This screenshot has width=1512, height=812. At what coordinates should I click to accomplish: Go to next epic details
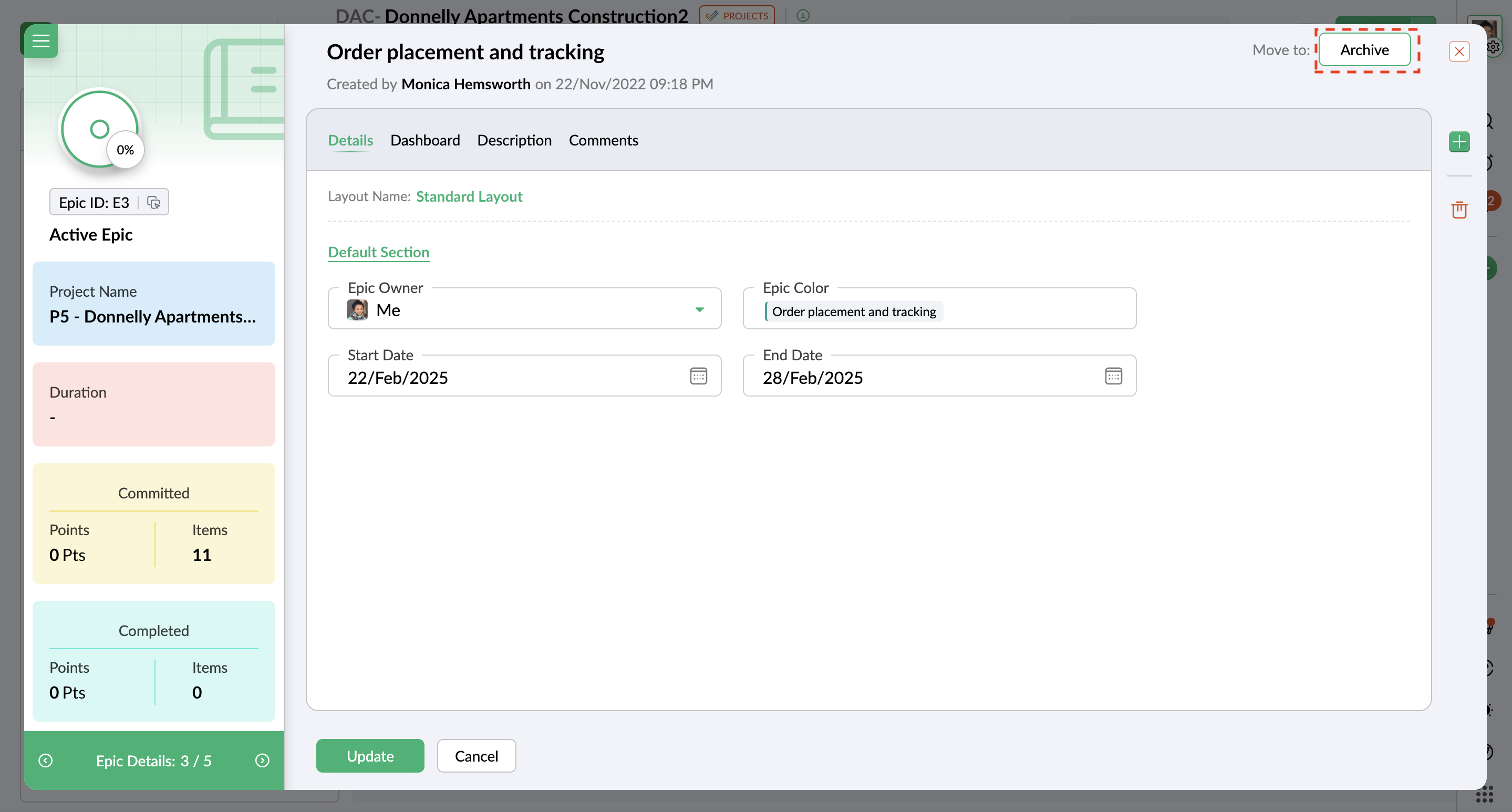[262, 761]
